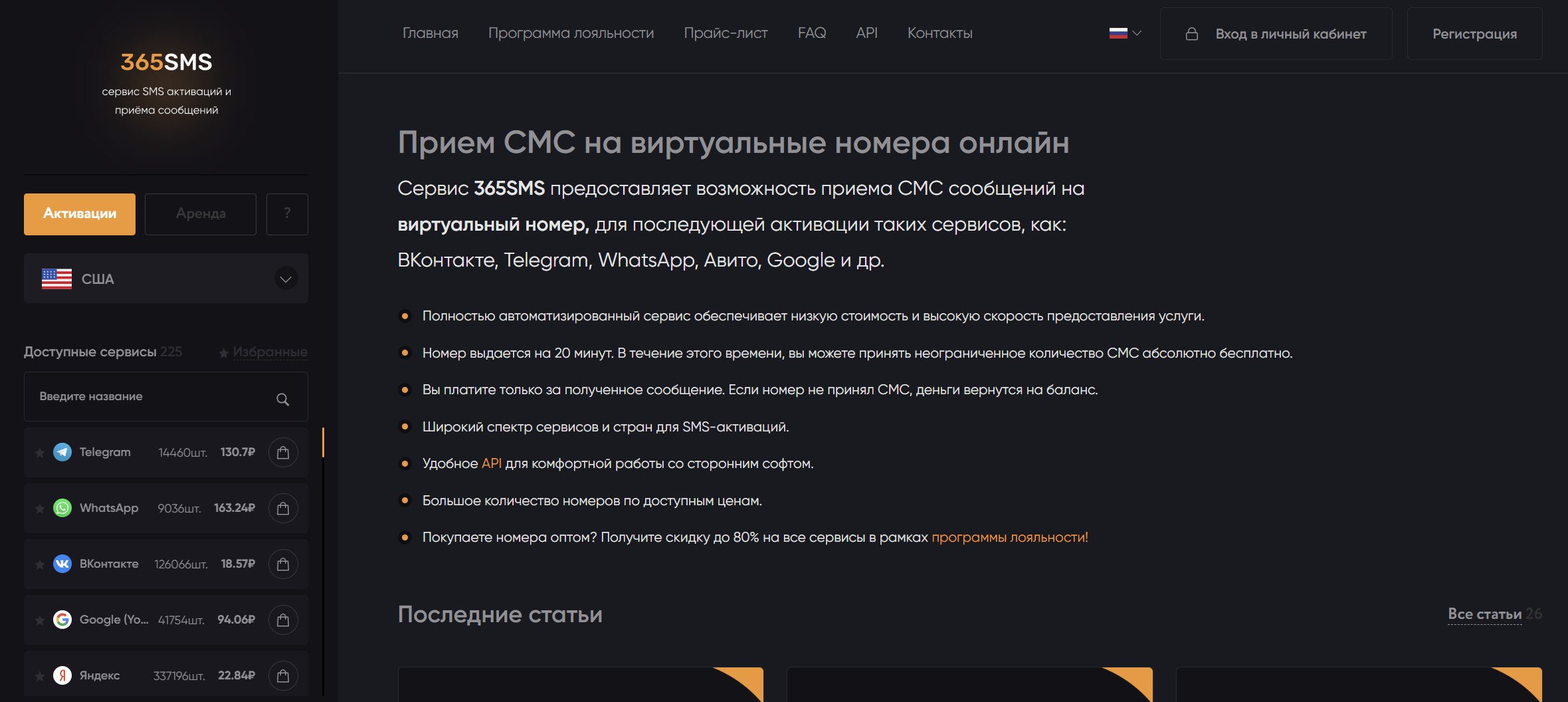The width and height of the screenshot is (1568, 702).
Task: Favorite Google with its star
Action: pos(40,620)
